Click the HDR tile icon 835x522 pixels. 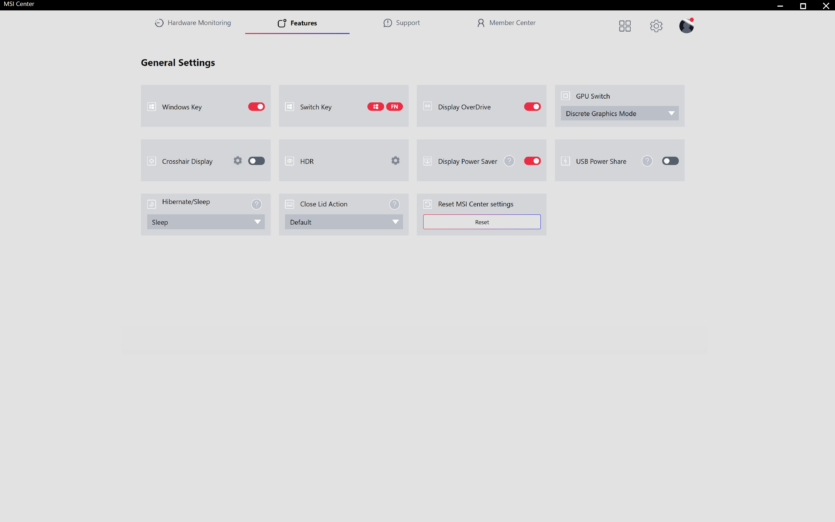[x=289, y=161]
